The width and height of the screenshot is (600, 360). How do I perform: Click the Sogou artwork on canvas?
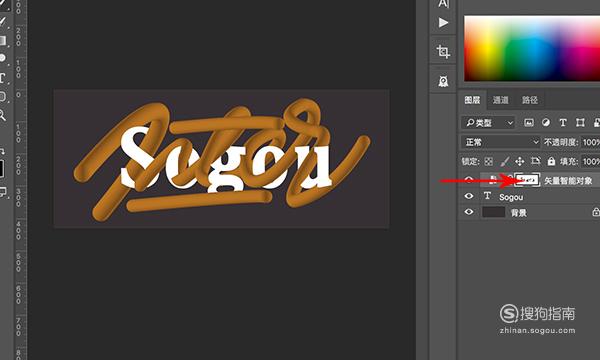click(222, 158)
